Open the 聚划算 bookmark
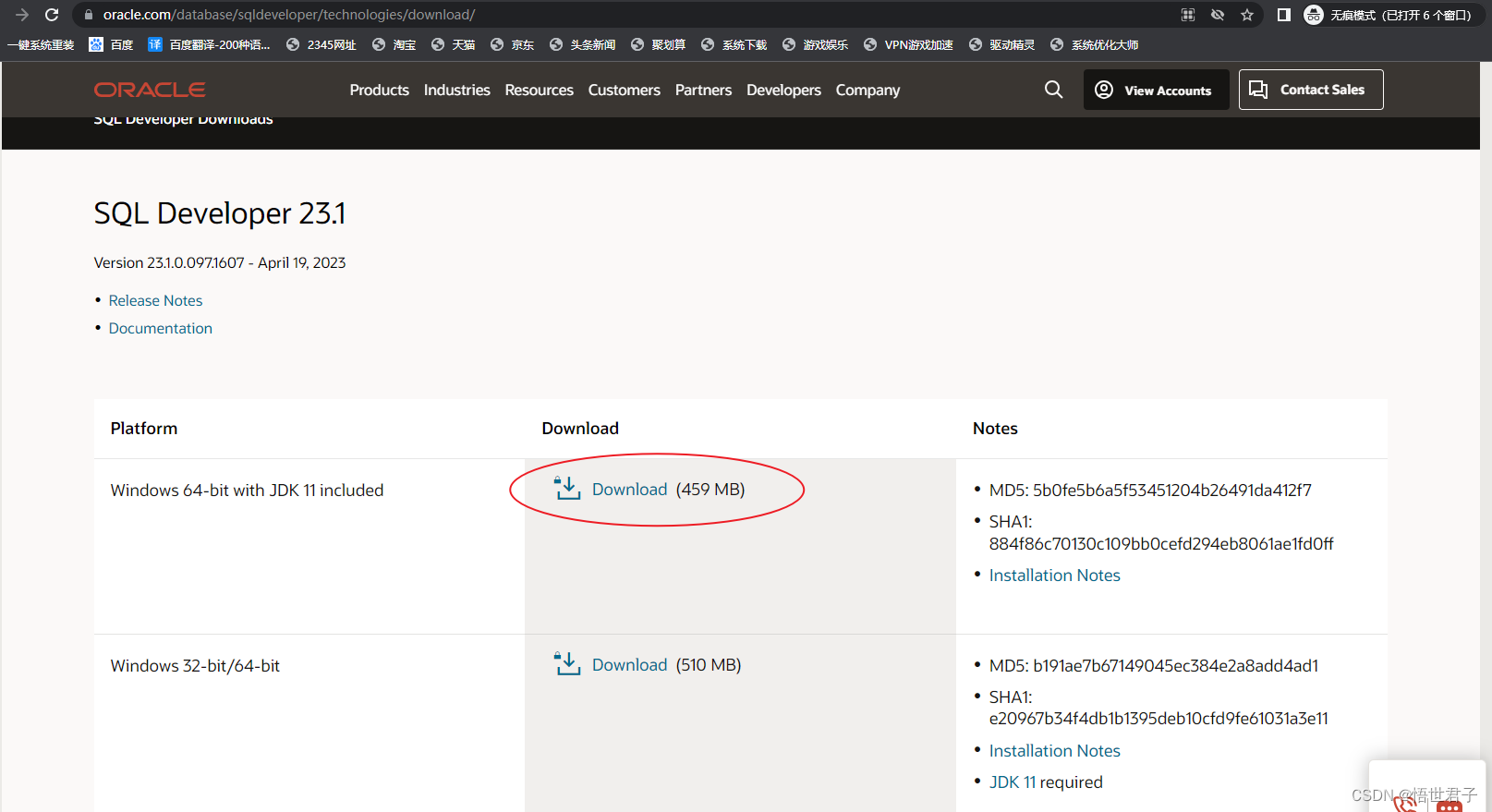 coord(659,44)
